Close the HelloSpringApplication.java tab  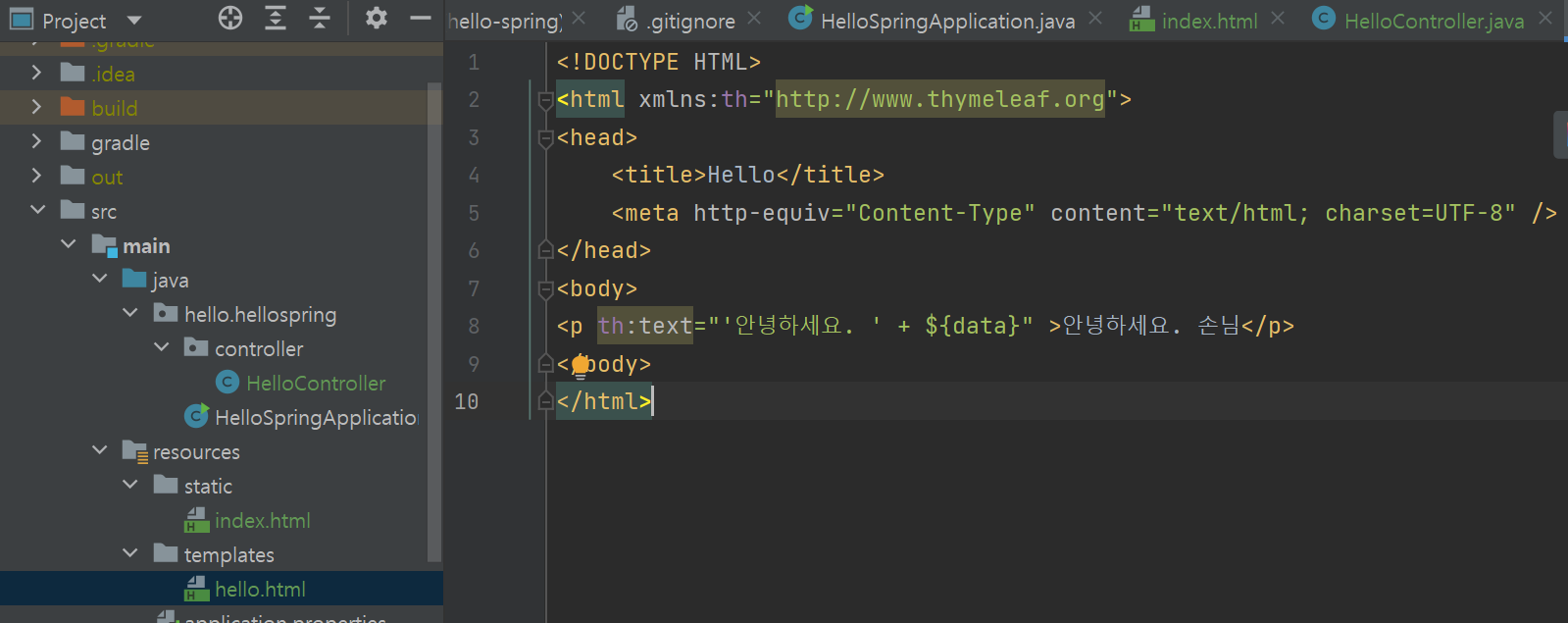1094,18
